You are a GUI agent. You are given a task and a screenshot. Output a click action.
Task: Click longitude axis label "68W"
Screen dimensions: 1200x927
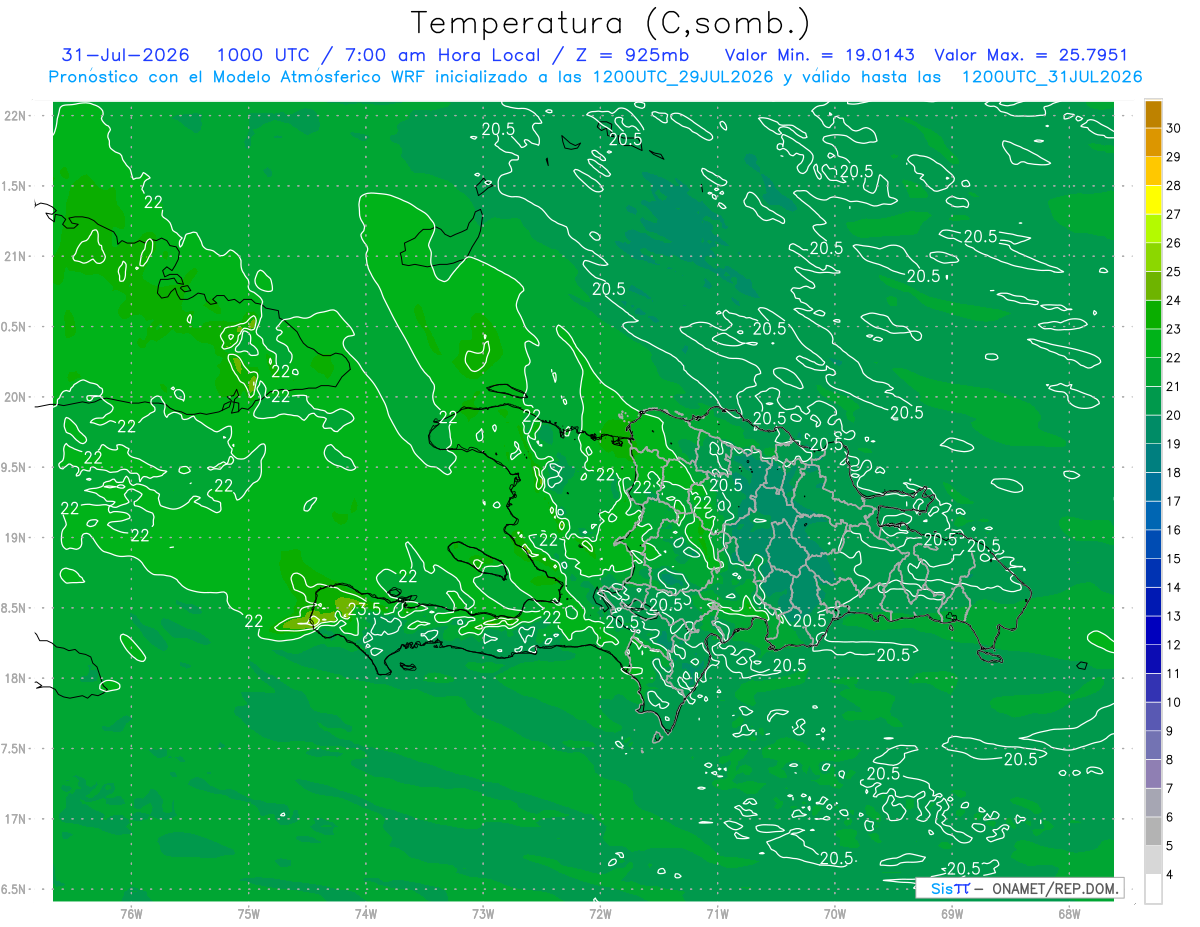(x=1068, y=913)
